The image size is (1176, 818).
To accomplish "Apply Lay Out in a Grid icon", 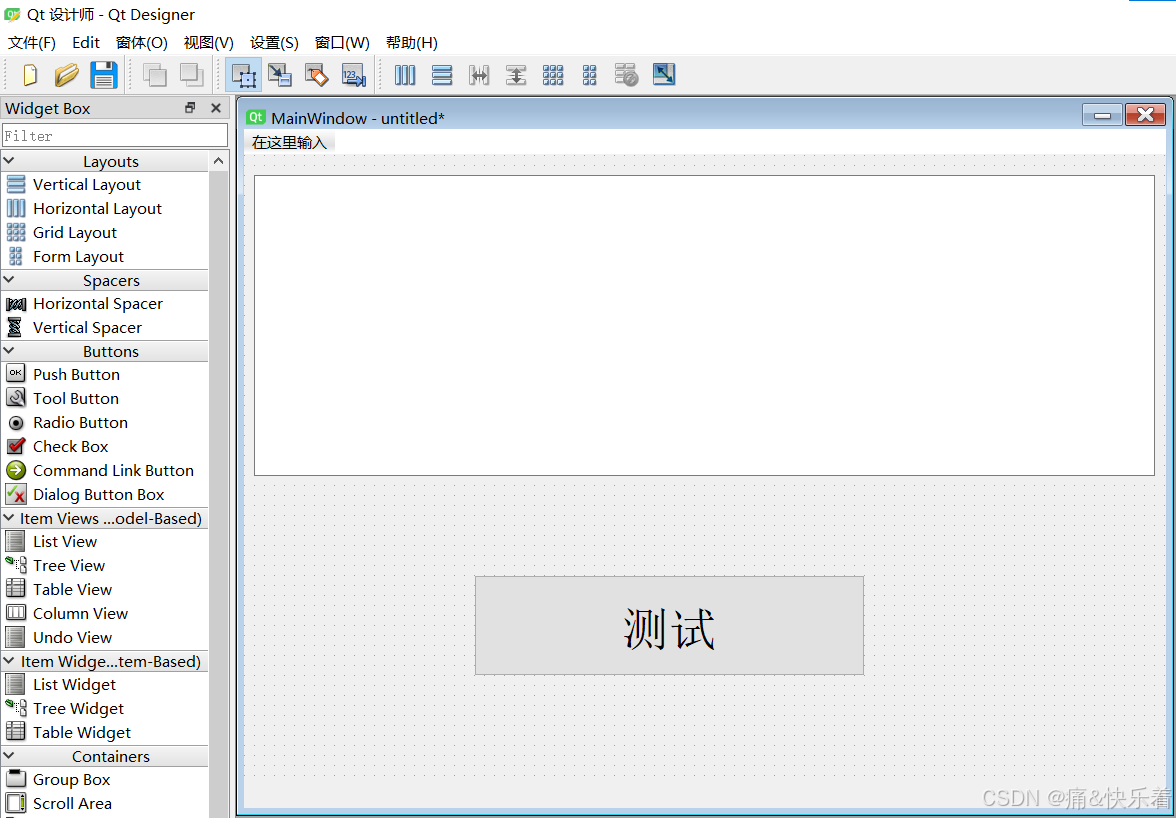I will click(553, 75).
